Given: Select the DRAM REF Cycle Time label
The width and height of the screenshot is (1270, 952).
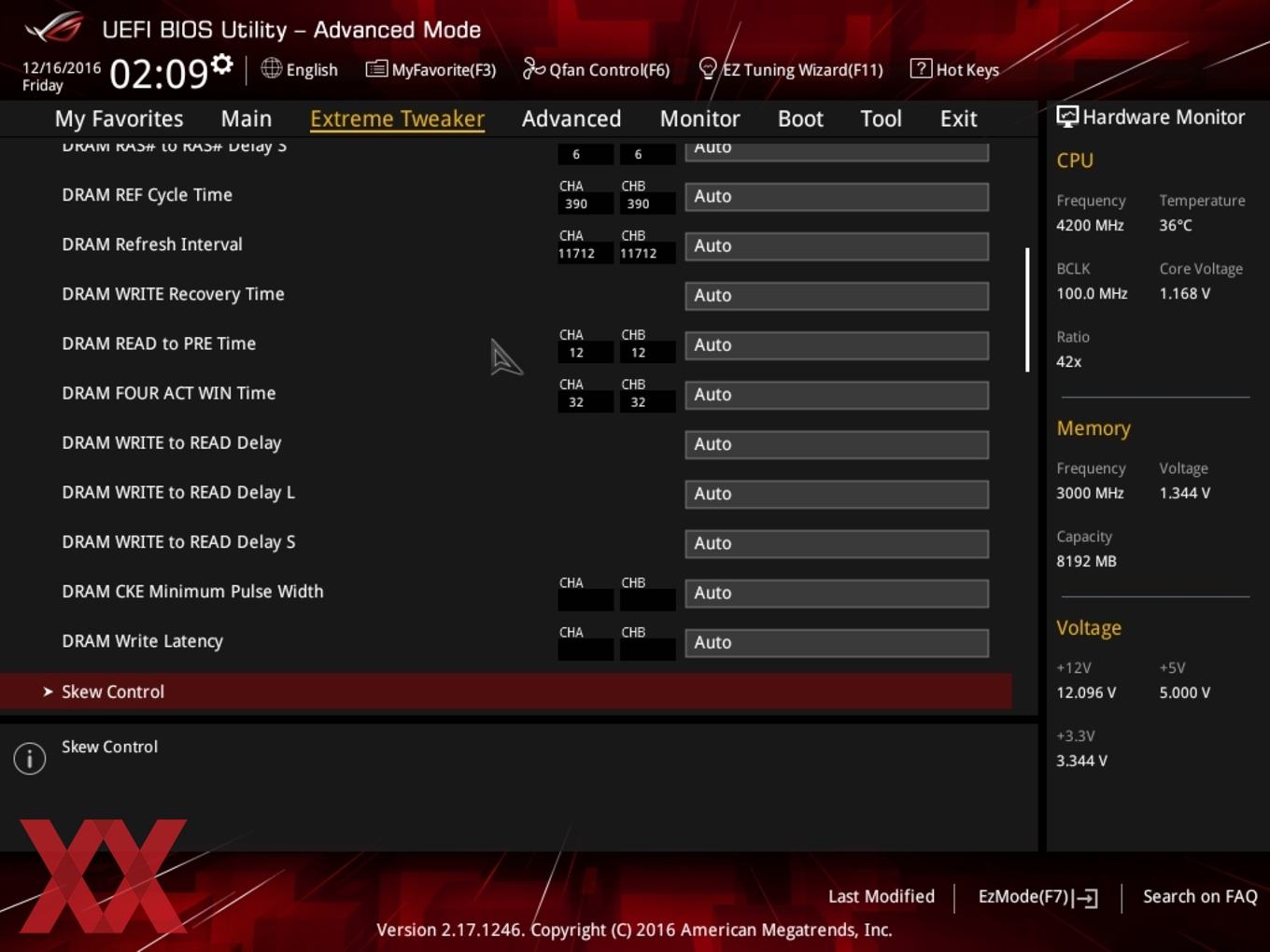Looking at the screenshot, I should (147, 194).
